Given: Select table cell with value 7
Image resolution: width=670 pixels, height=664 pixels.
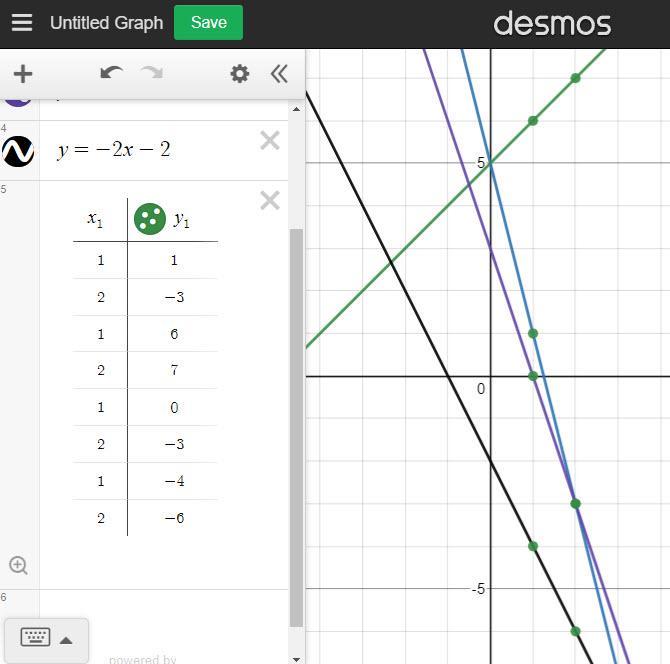Looking at the screenshot, I should (173, 370).
